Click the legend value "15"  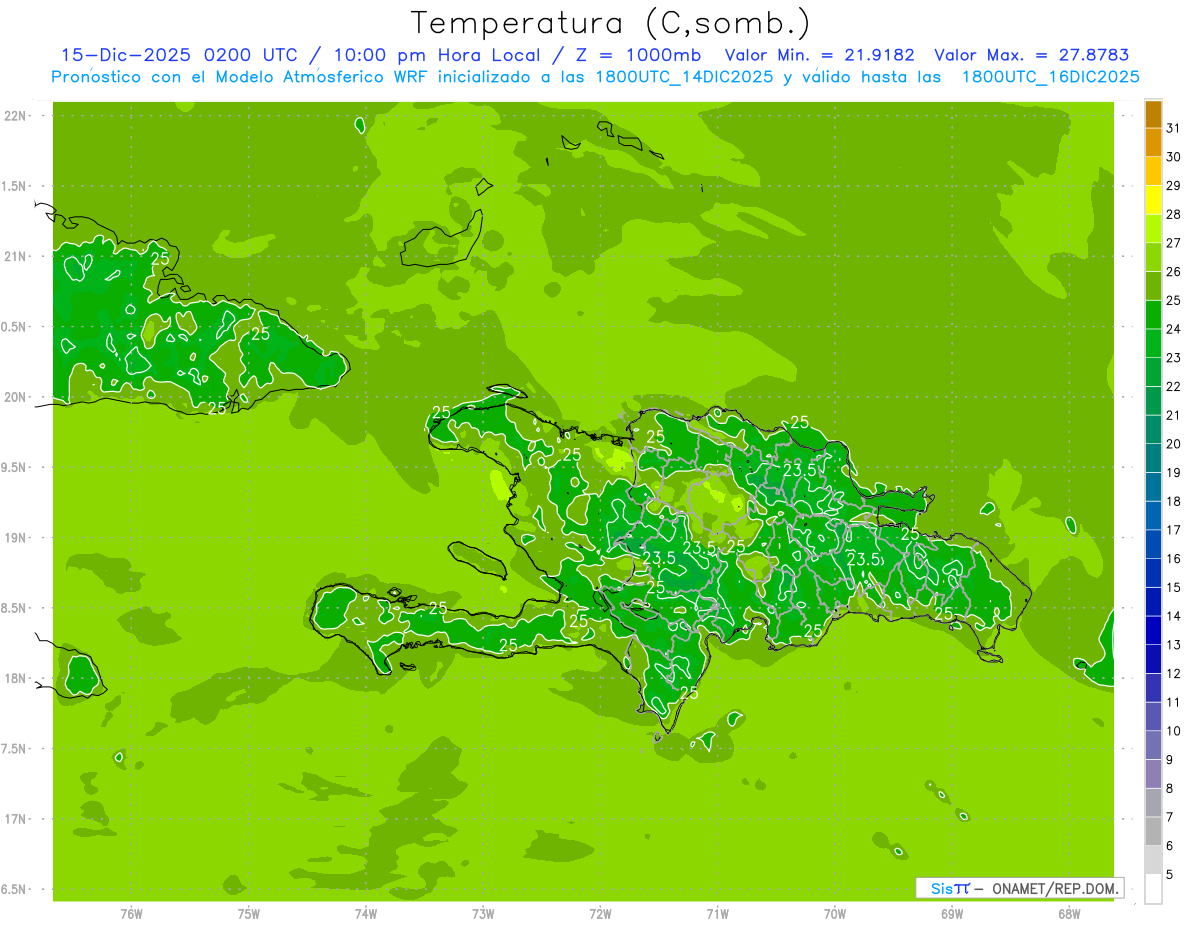click(x=1173, y=588)
